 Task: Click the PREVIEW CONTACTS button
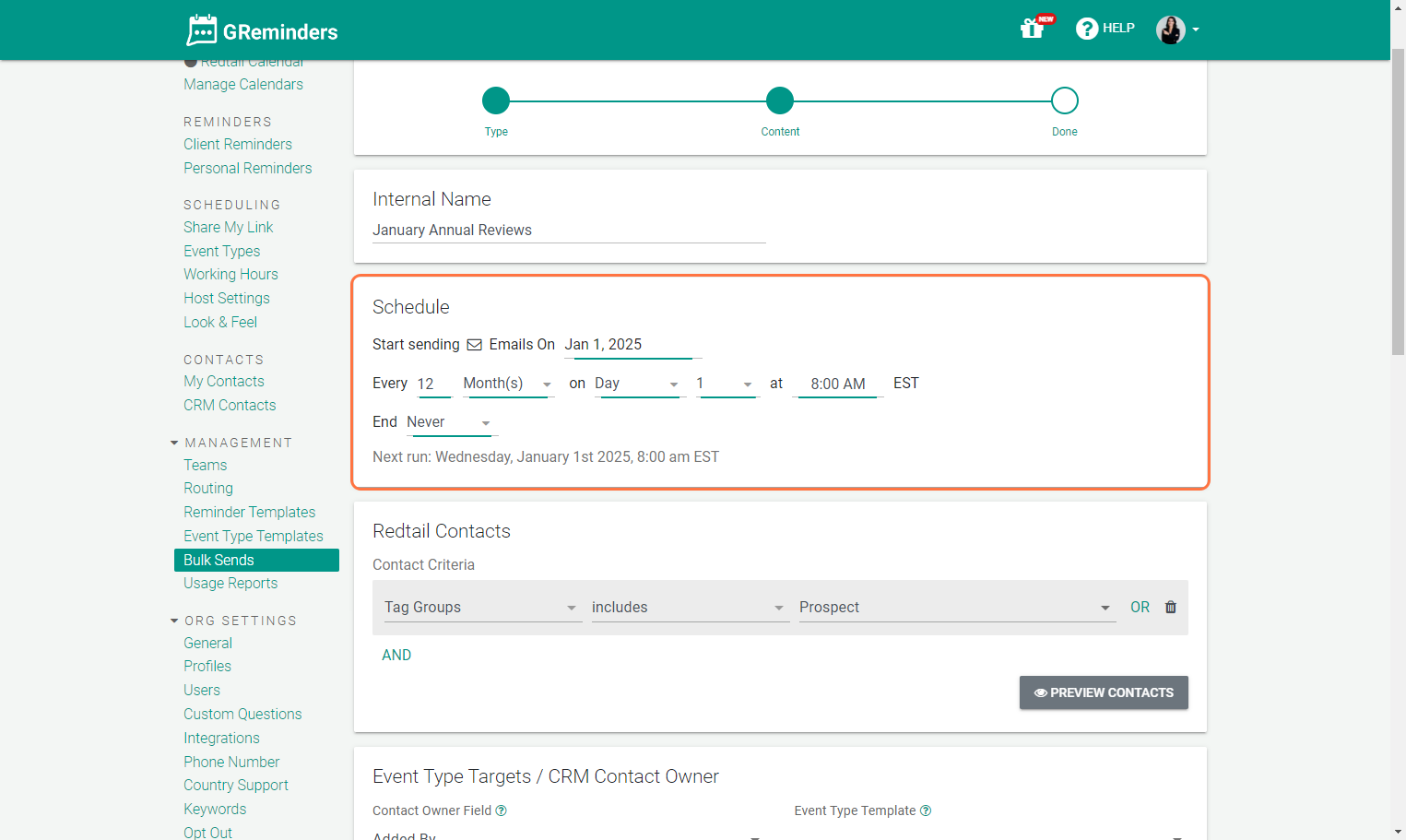coord(1103,692)
